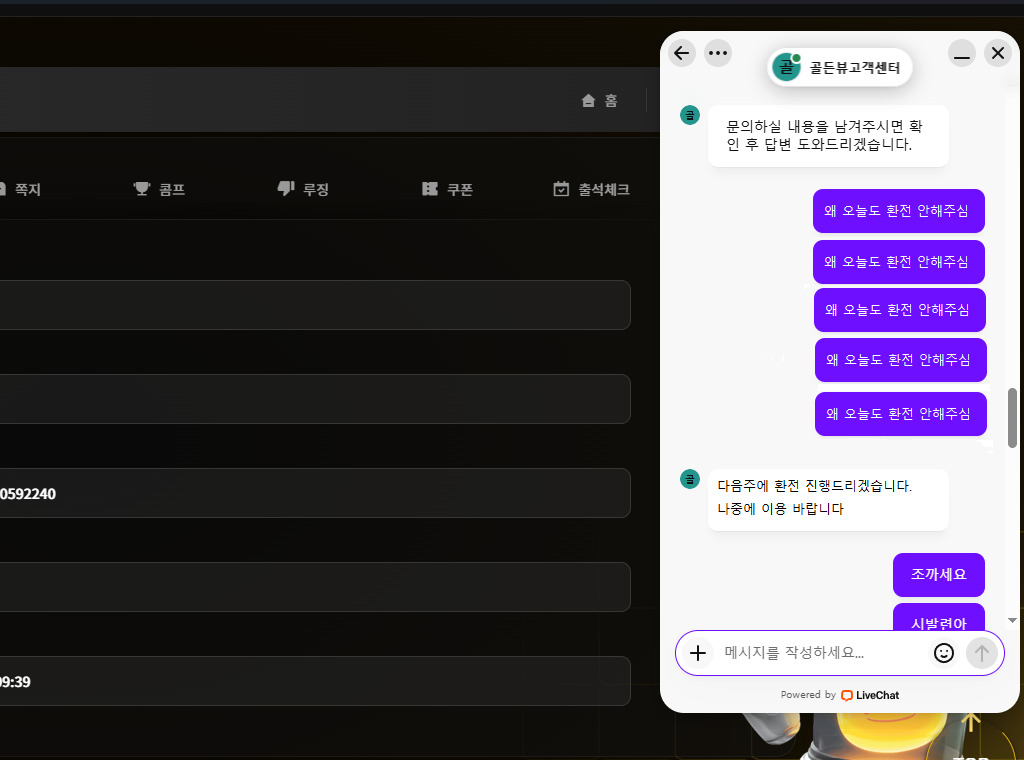The image size is (1024, 760).
Task: Open the three-dots chat options menu
Action: click(718, 53)
